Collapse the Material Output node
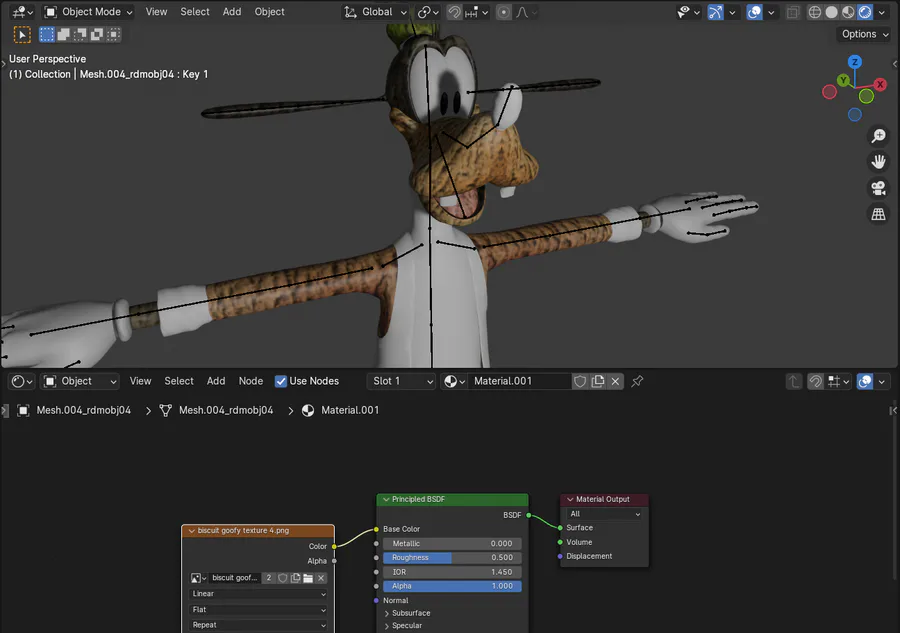This screenshot has height=633, width=900. tap(570, 499)
